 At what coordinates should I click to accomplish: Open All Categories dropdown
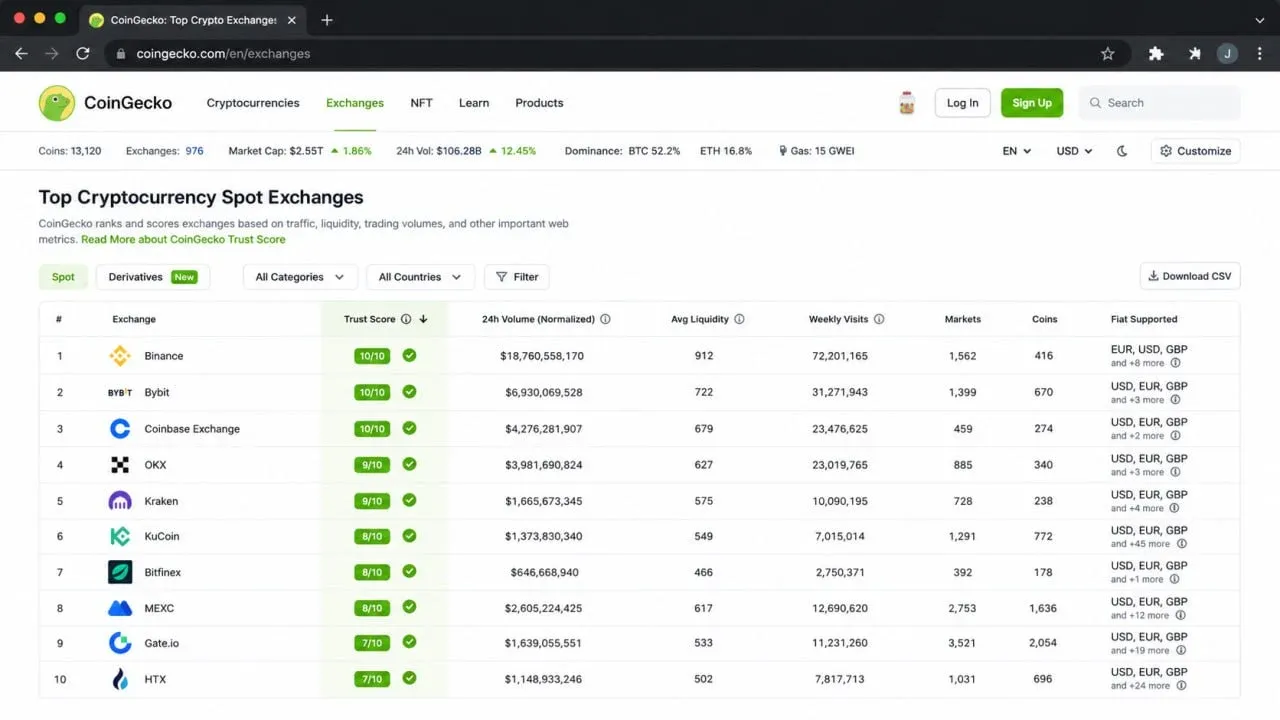pyautogui.click(x=300, y=277)
